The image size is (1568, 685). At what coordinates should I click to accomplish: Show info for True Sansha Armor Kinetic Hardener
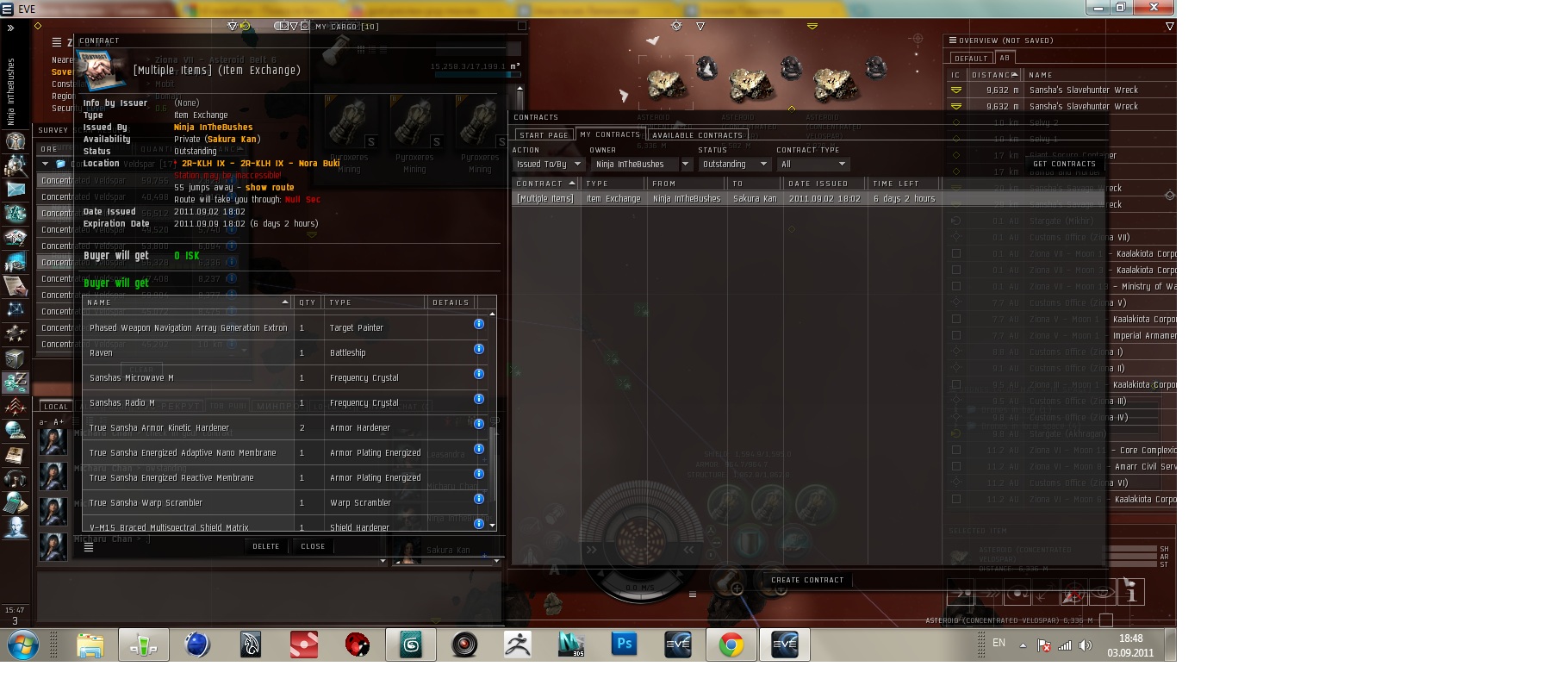click(x=479, y=424)
